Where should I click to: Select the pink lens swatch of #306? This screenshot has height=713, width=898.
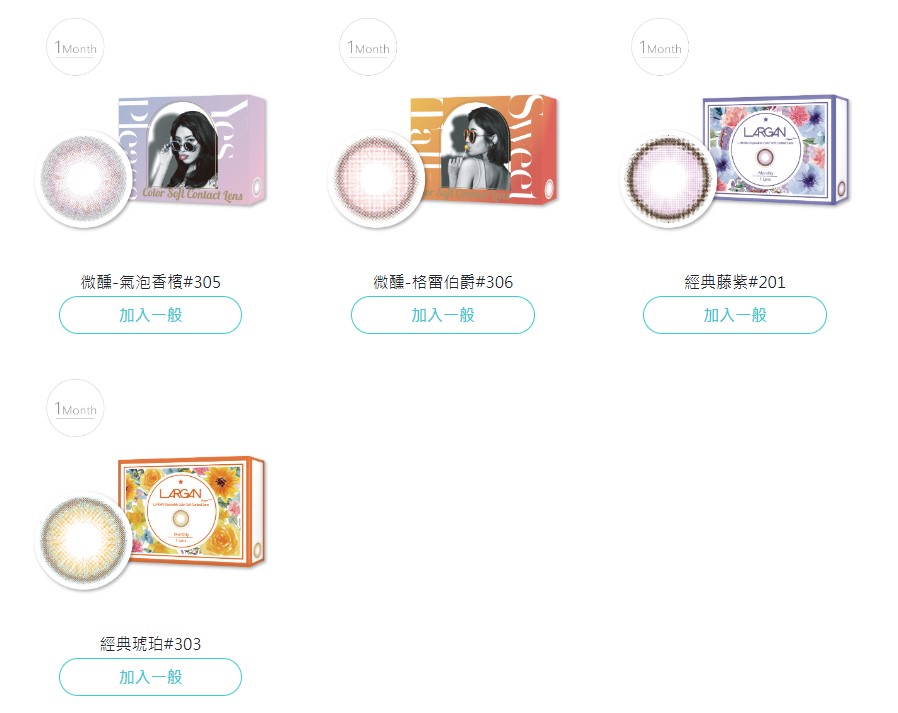coord(376,179)
